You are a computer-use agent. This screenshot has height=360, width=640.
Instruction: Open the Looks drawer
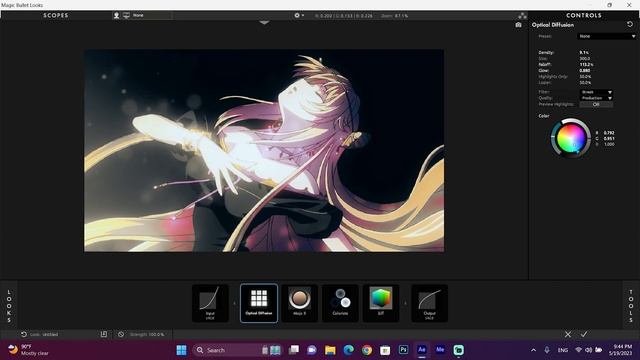[x=9, y=306]
